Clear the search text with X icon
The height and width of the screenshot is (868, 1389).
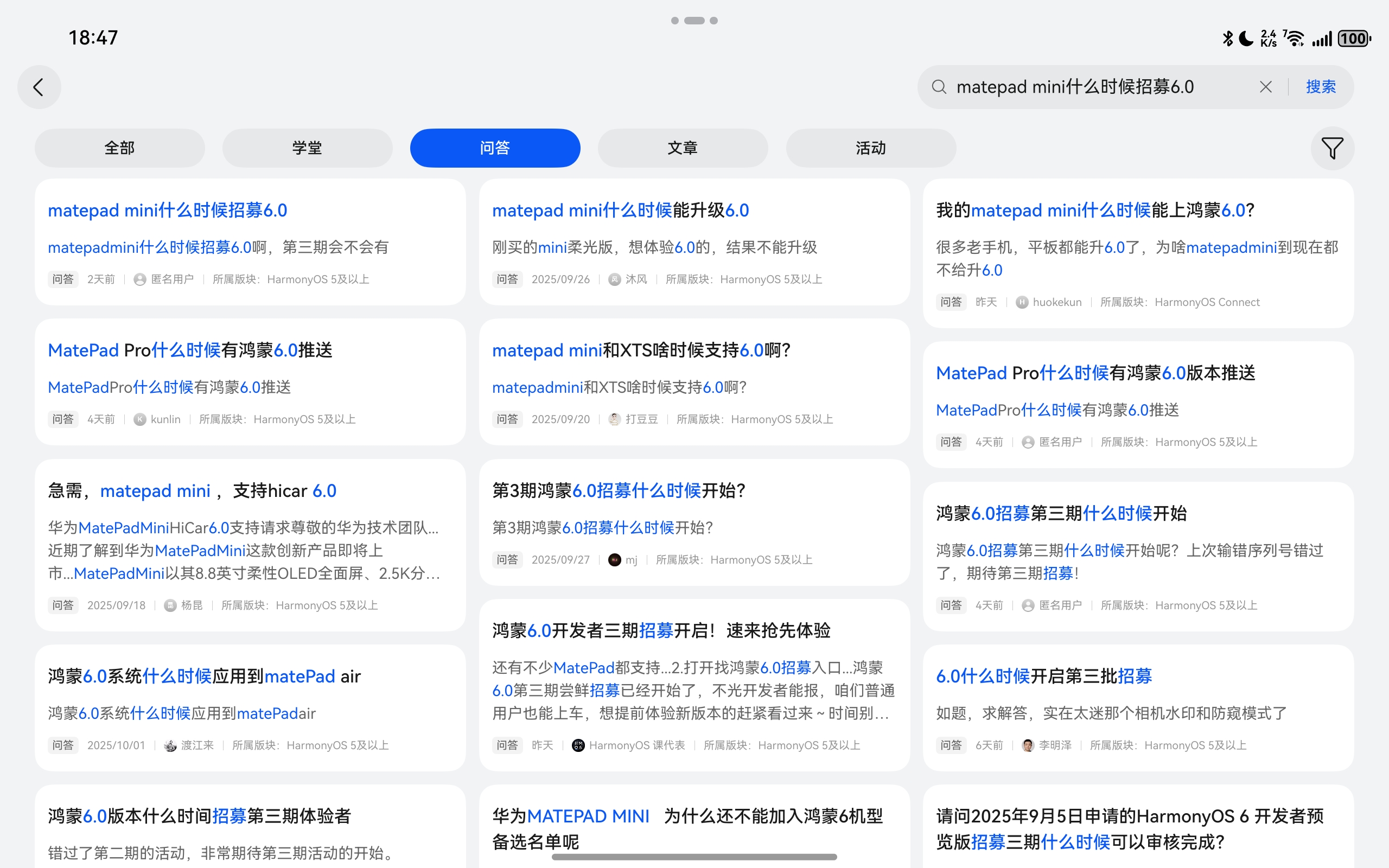click(1265, 87)
